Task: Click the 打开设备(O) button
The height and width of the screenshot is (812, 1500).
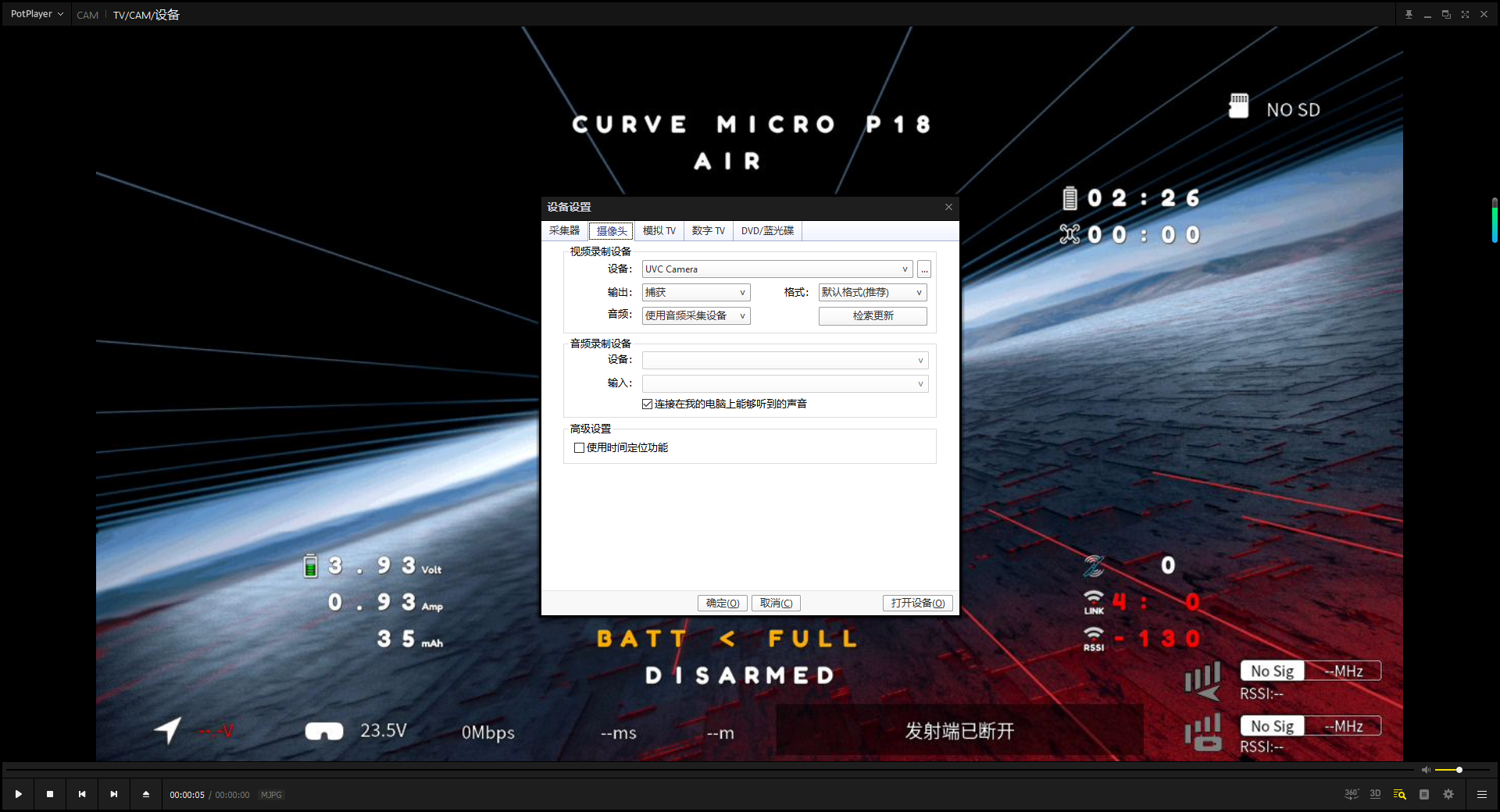Action: (x=918, y=603)
